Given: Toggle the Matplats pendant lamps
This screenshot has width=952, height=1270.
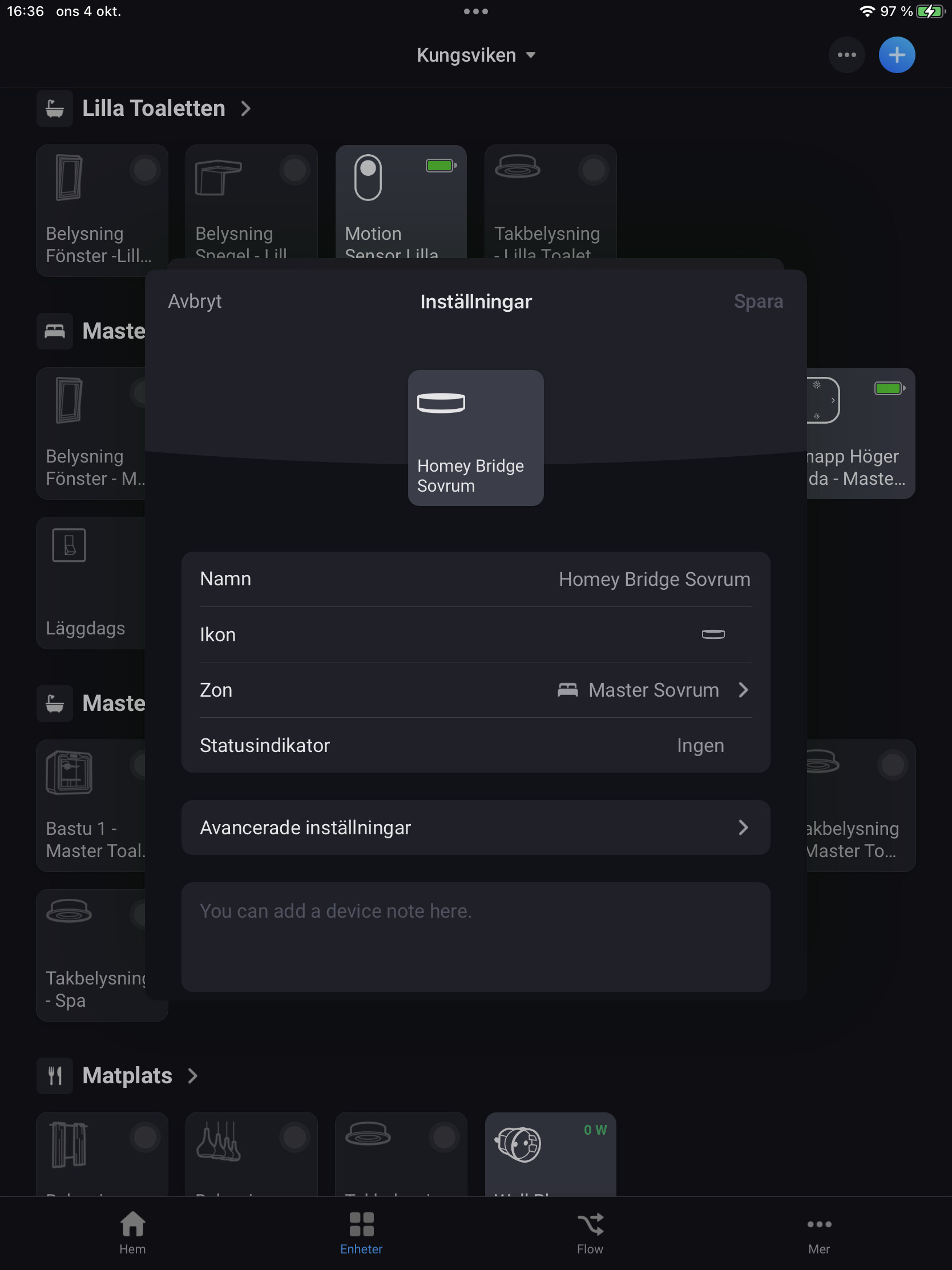Looking at the screenshot, I should coord(295,1137).
